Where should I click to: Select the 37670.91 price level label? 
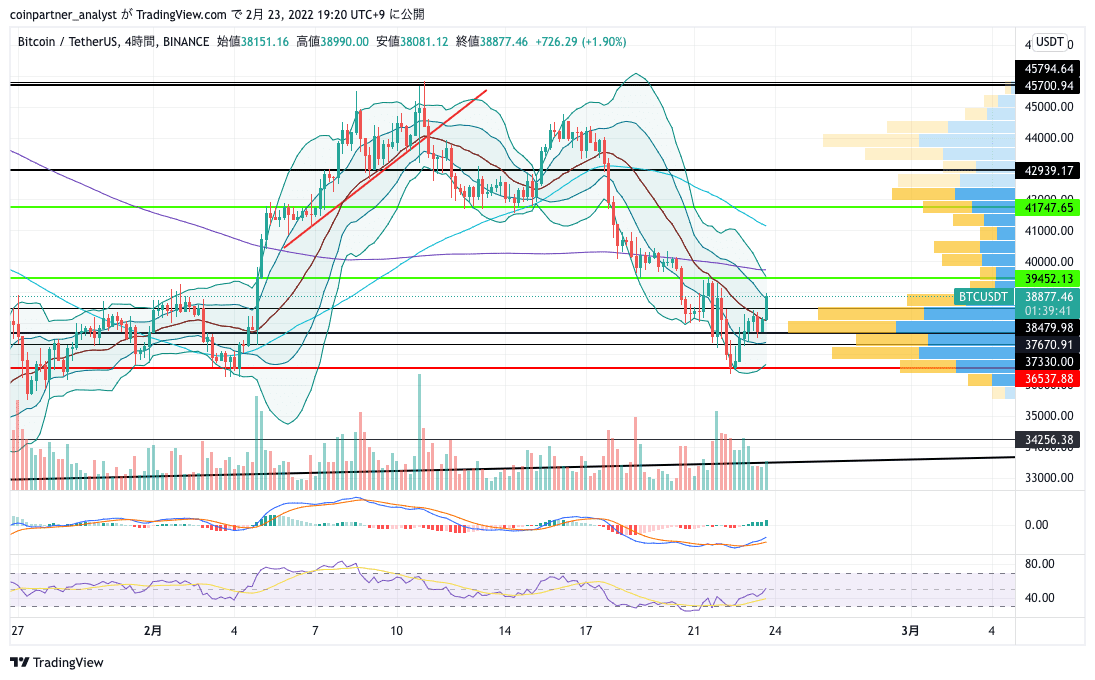[1048, 344]
